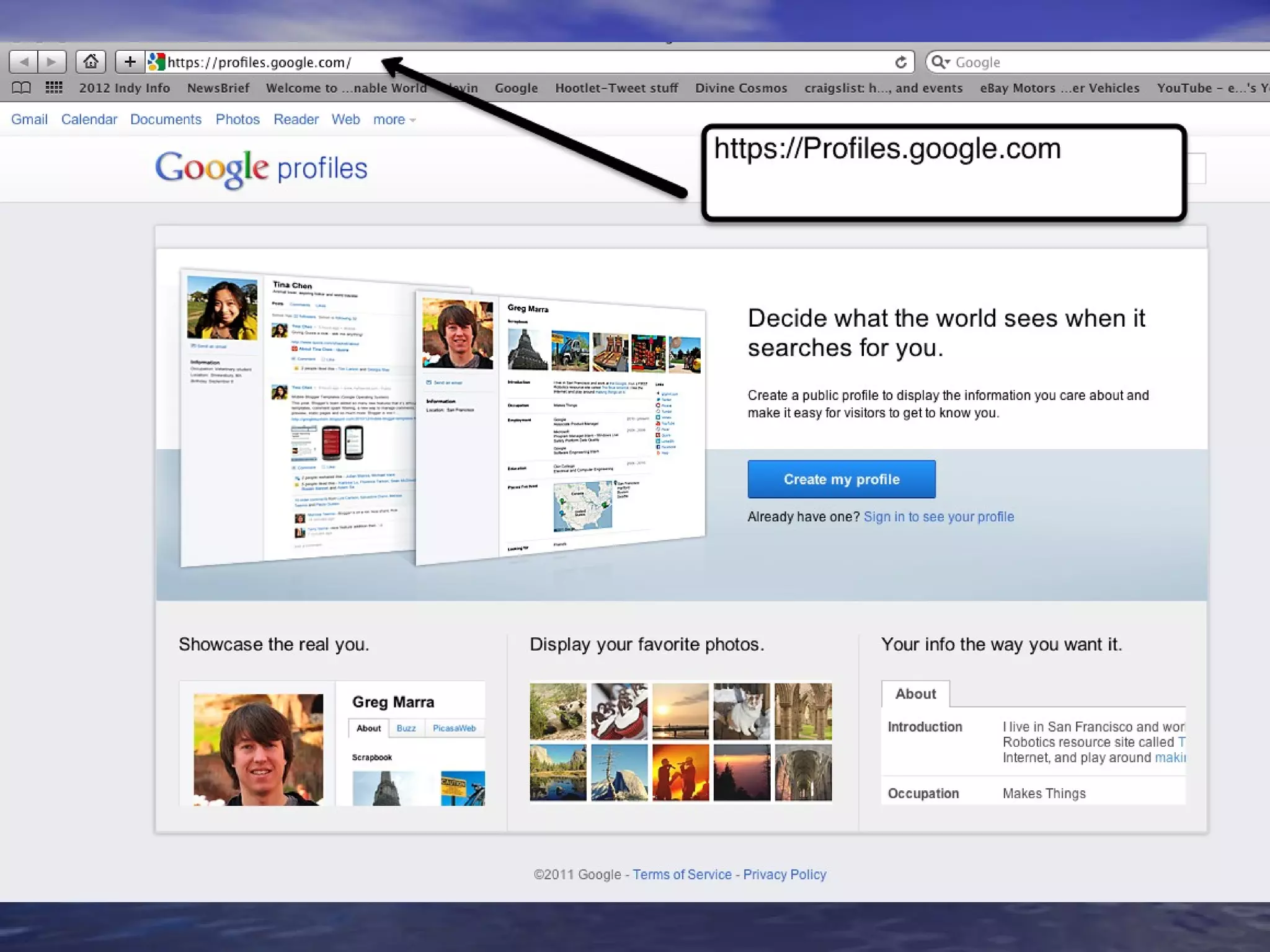Click the search magnifier dropdown icon
The height and width of the screenshot is (952, 1270).
pos(941,62)
